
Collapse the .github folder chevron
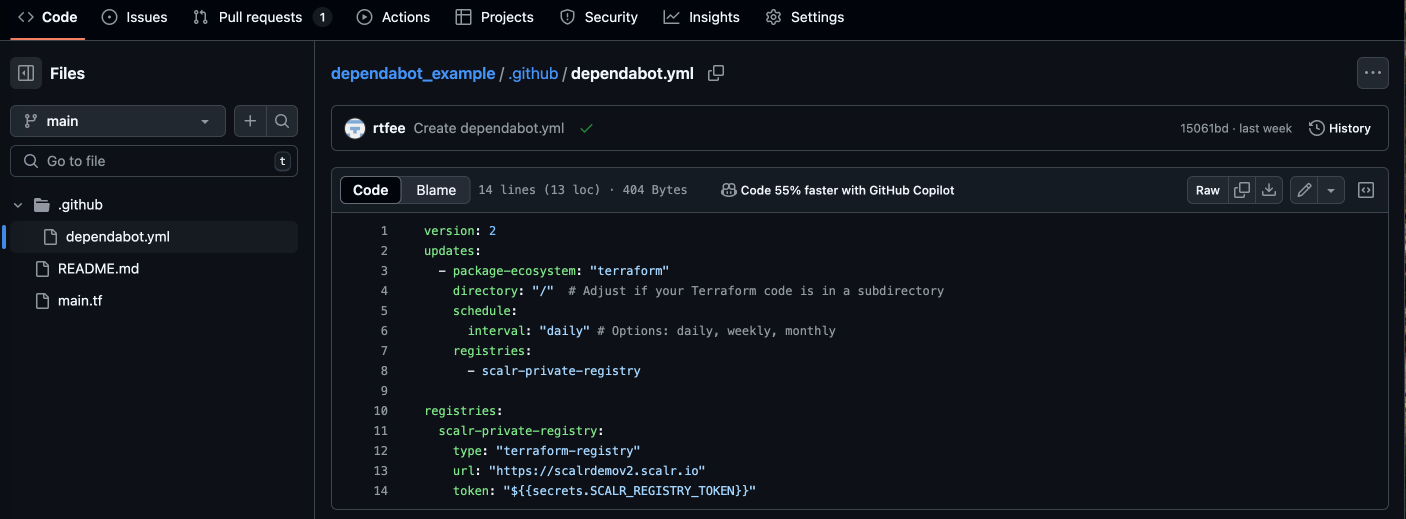(18, 205)
